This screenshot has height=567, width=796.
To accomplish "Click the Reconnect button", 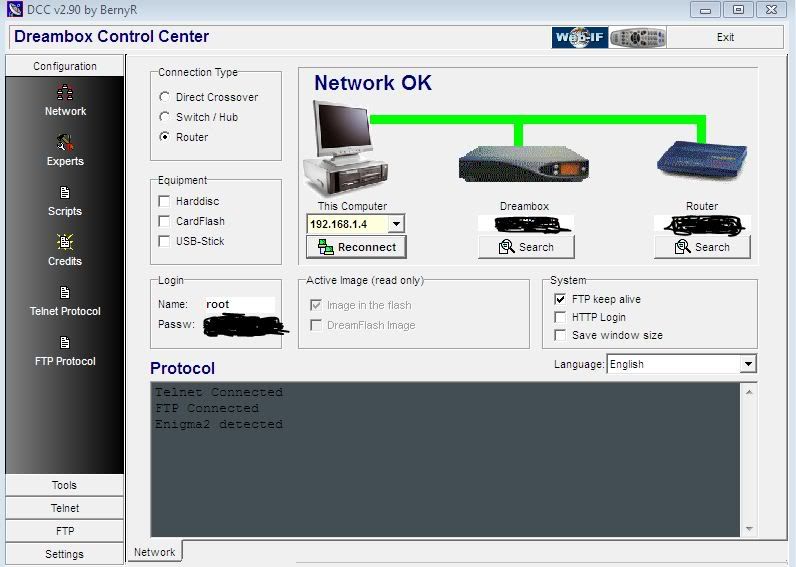I will point(356,247).
